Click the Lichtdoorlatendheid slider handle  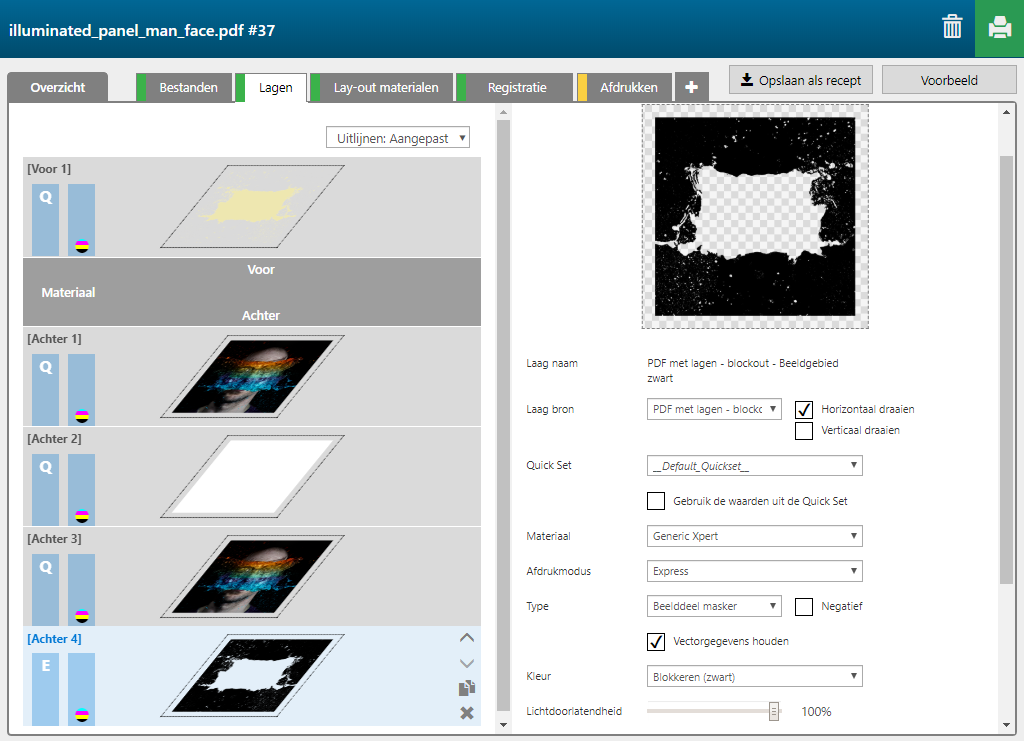[x=774, y=711]
